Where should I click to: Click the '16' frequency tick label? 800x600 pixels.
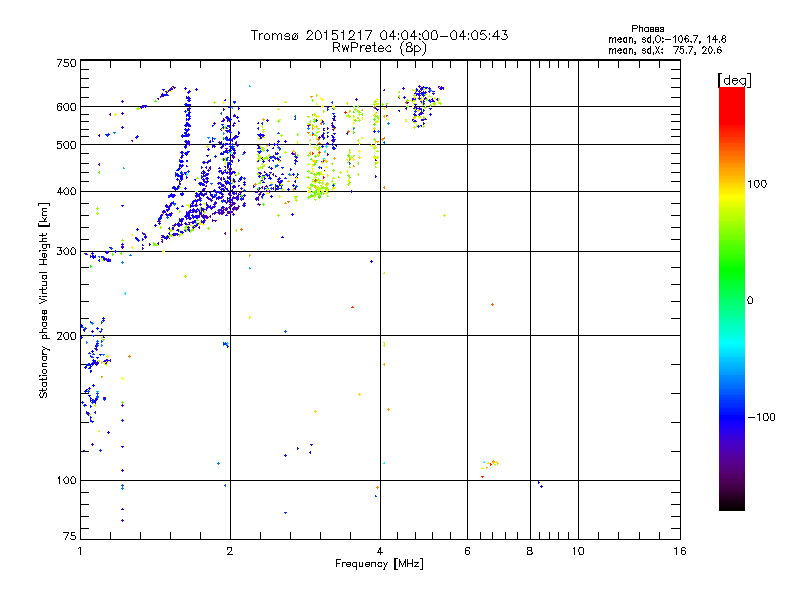pos(680,551)
